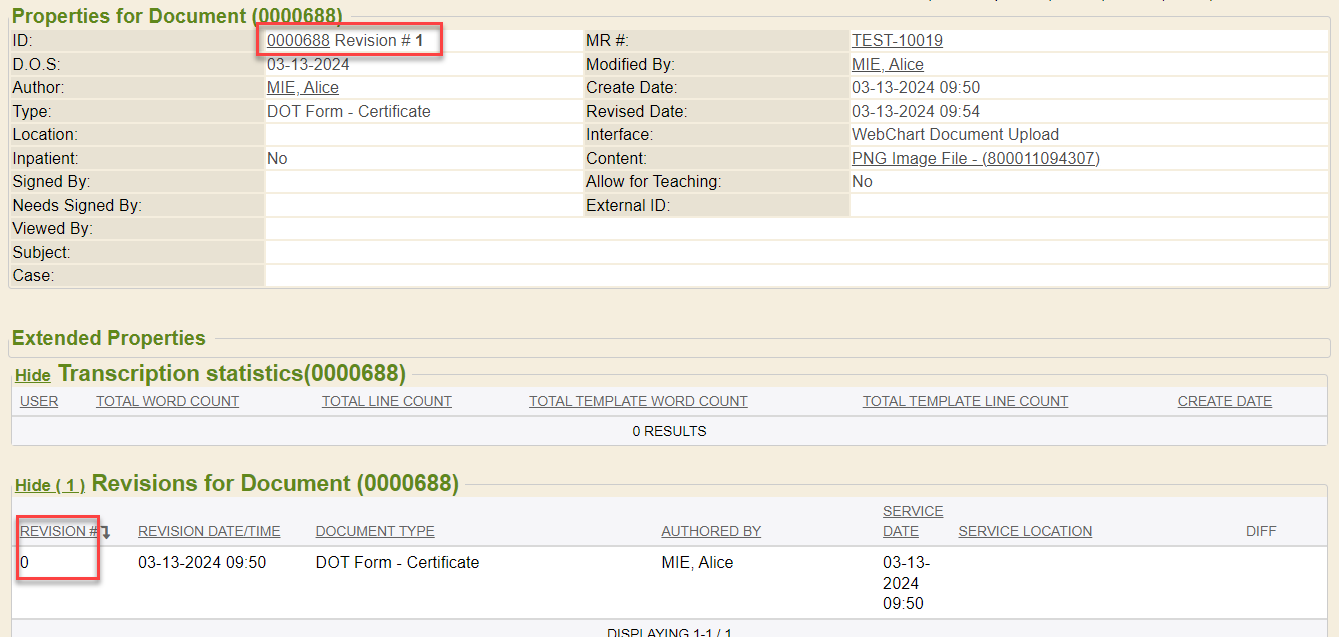Sort by TOTAL LINE COUNT column
This screenshot has height=637, width=1339.
point(386,402)
